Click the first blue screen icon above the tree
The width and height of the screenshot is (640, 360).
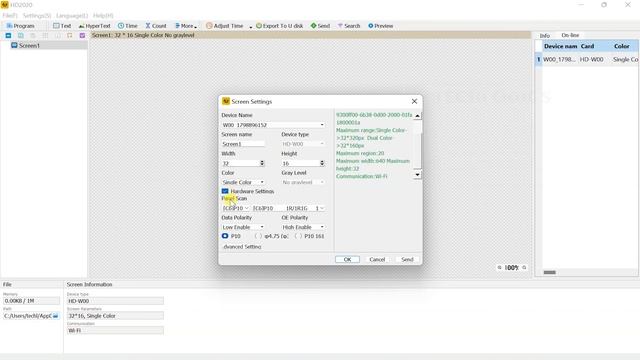(x=8, y=36)
